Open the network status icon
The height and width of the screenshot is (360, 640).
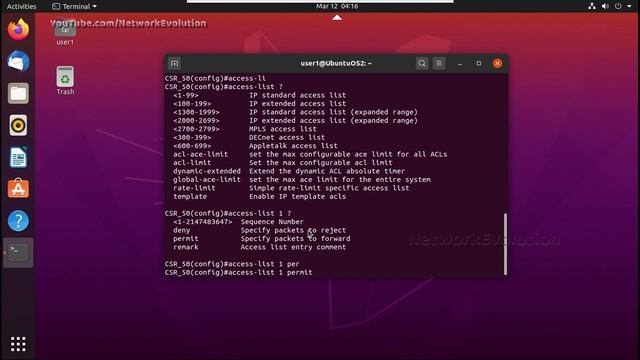[591, 6]
